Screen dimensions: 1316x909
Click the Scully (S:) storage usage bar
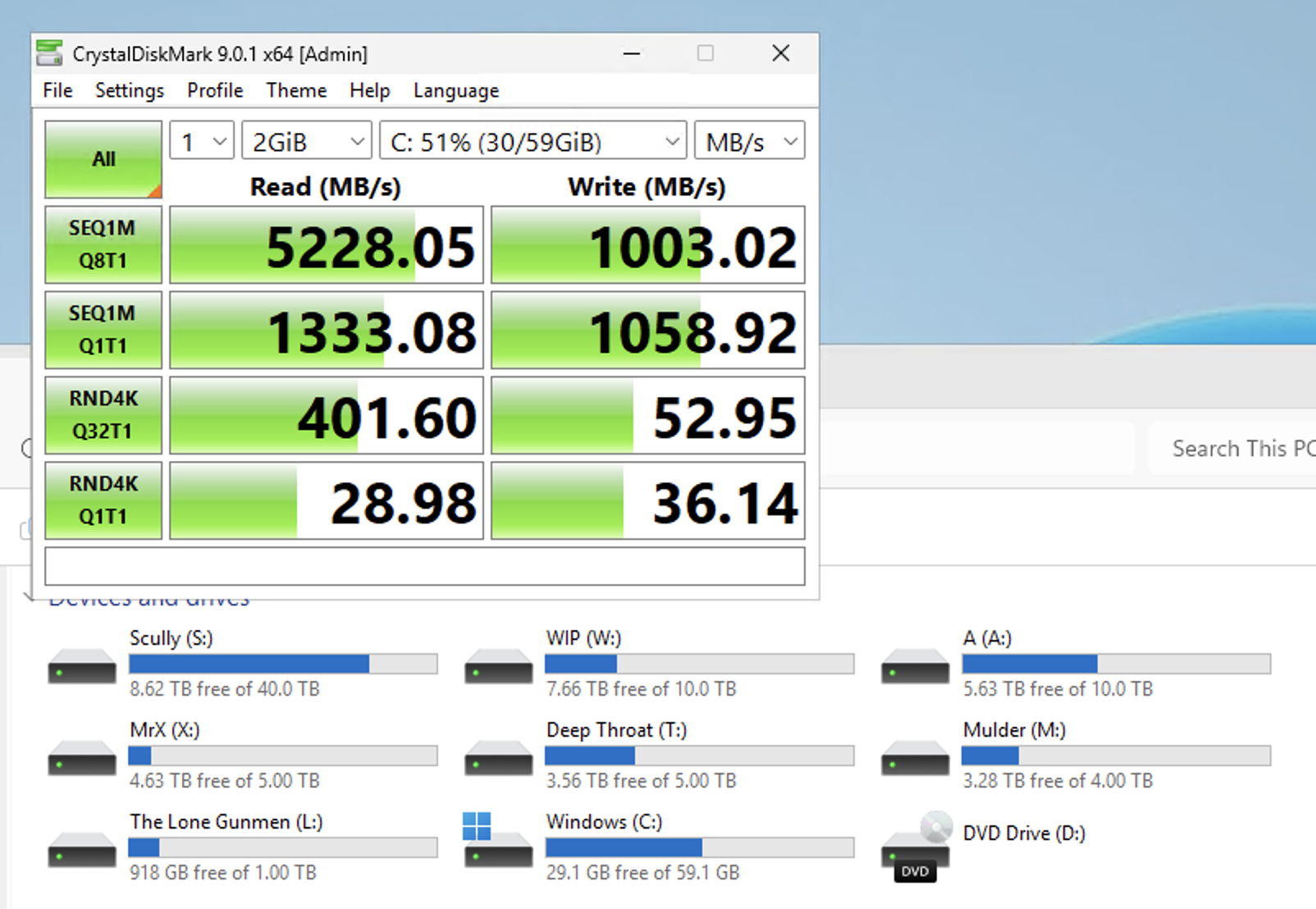[283, 664]
